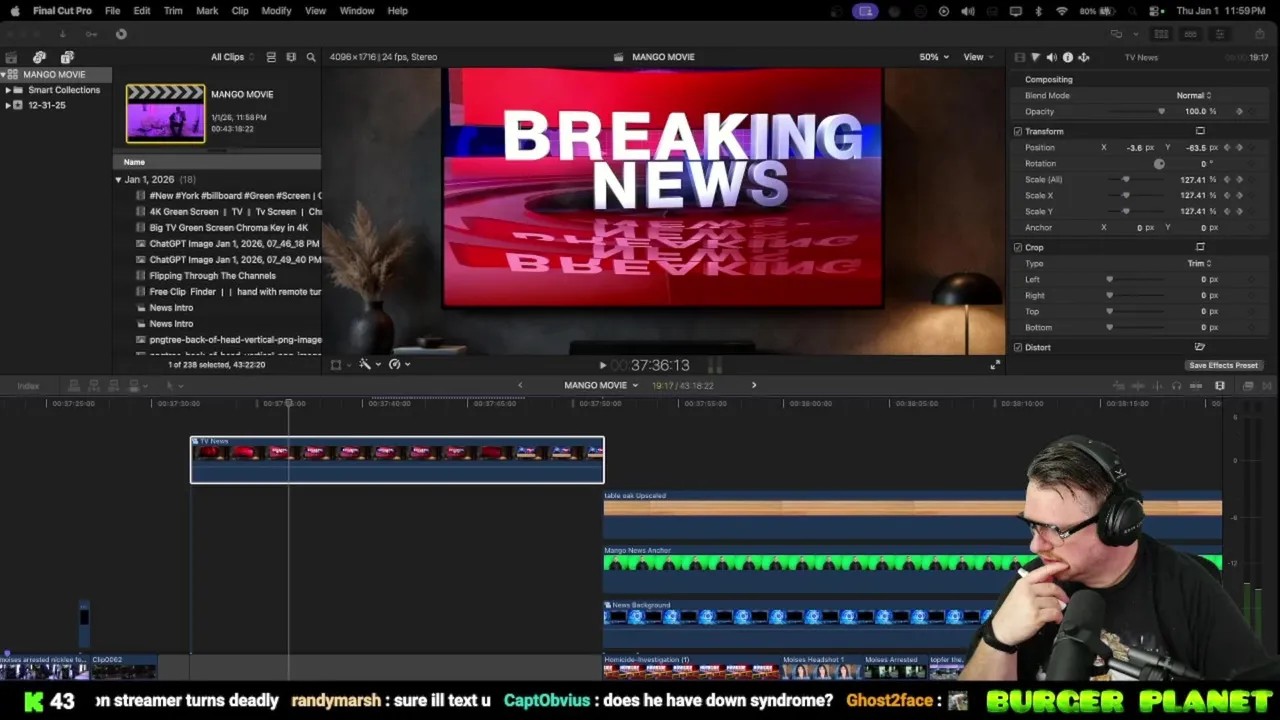
Task: Show background tasks indicator
Action: (121, 34)
